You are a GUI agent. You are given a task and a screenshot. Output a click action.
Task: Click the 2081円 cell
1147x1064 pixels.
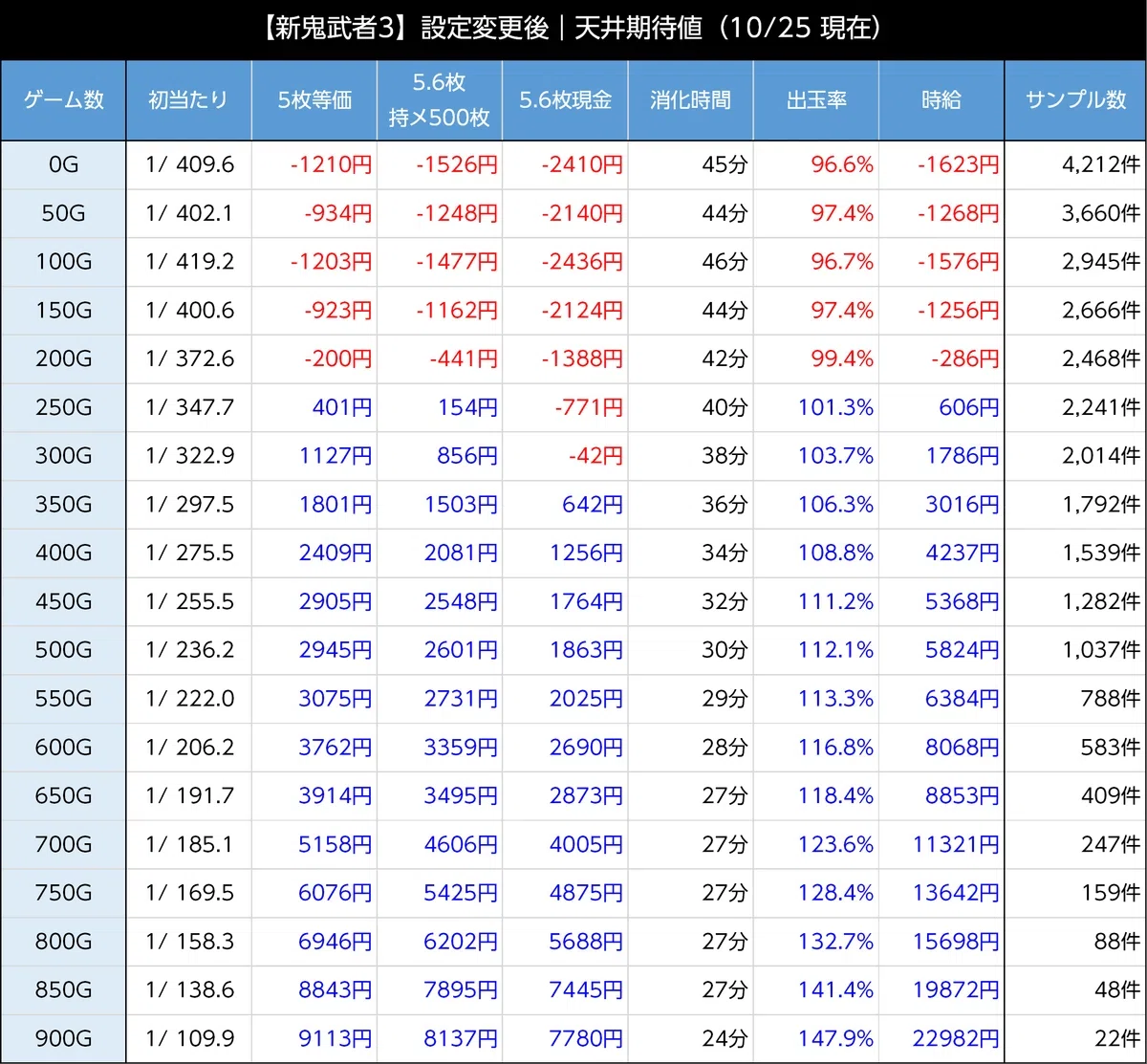[440, 554]
